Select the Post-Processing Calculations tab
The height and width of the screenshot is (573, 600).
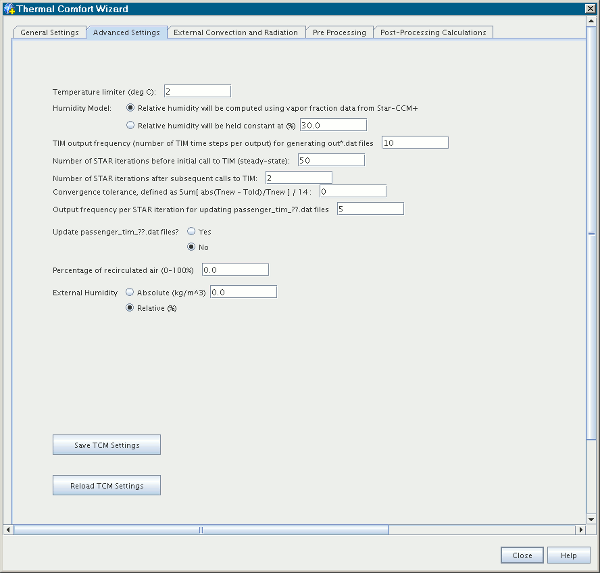(433, 32)
